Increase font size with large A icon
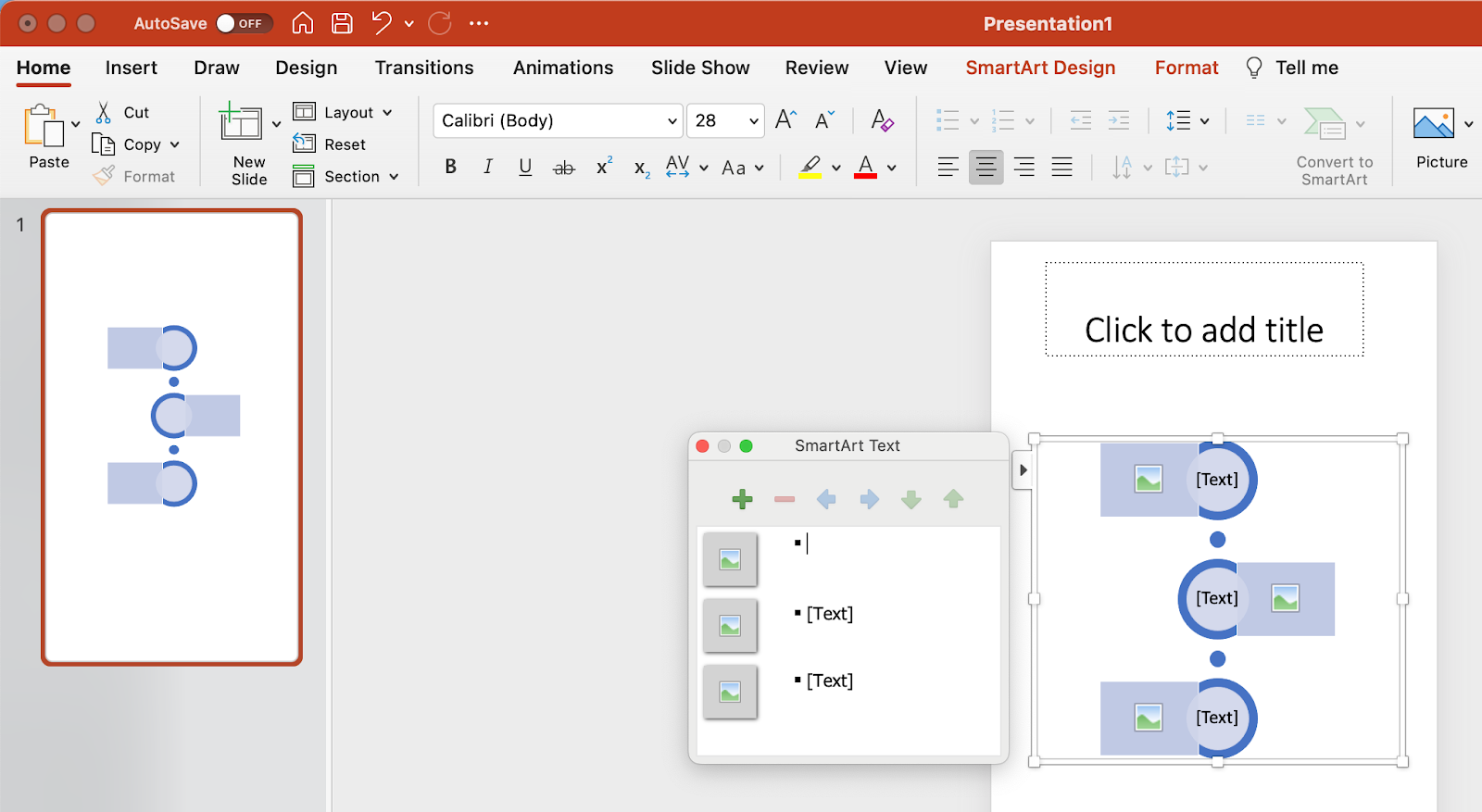This screenshot has height=812, width=1482. tap(786, 119)
